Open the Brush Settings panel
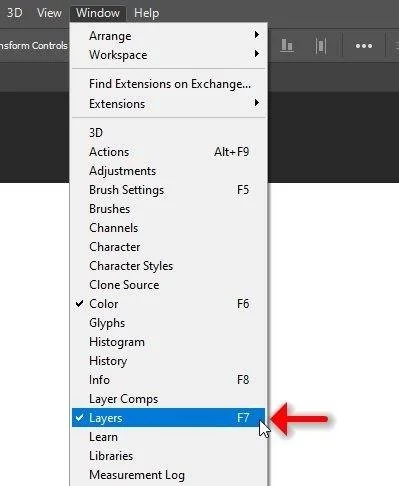This screenshot has width=399, height=486. 168,190
